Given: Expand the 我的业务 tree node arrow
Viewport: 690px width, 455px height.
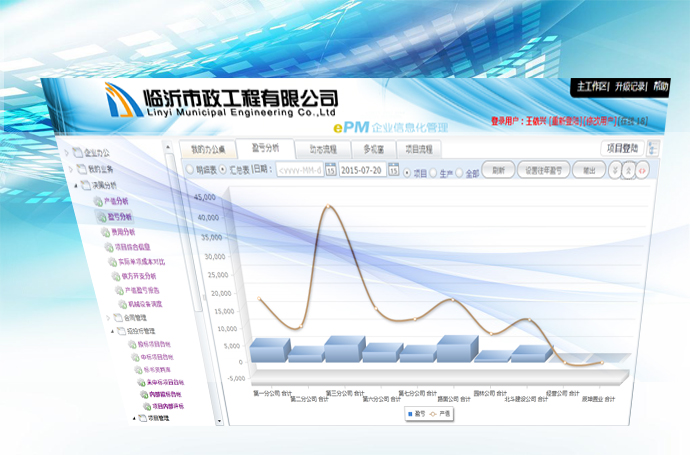Looking at the screenshot, I should [70, 169].
